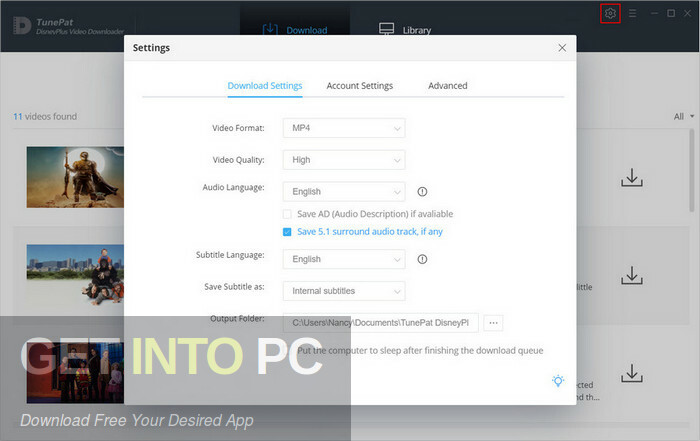Click the Audio Language info icon
Viewport: 700px width, 441px height.
pyautogui.click(x=422, y=191)
